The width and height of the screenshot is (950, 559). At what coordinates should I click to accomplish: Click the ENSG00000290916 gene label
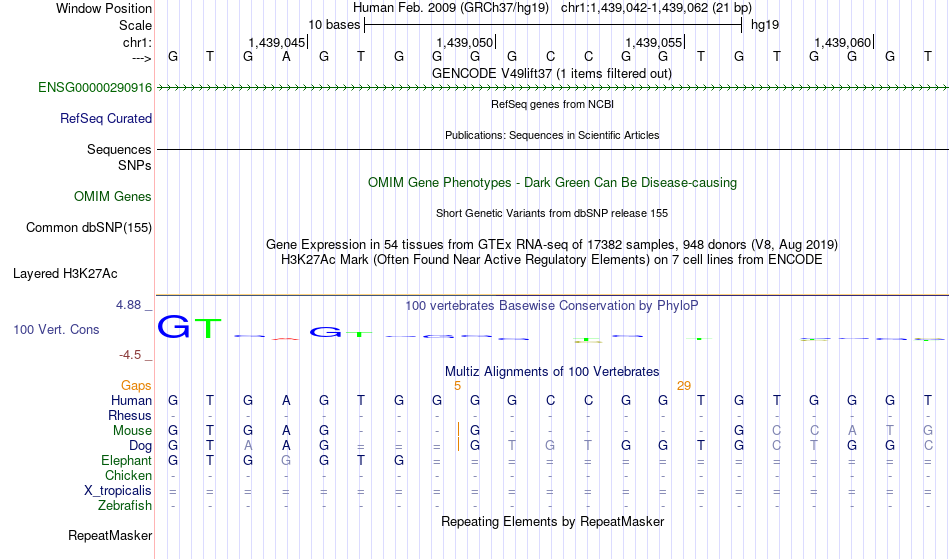tap(95, 87)
